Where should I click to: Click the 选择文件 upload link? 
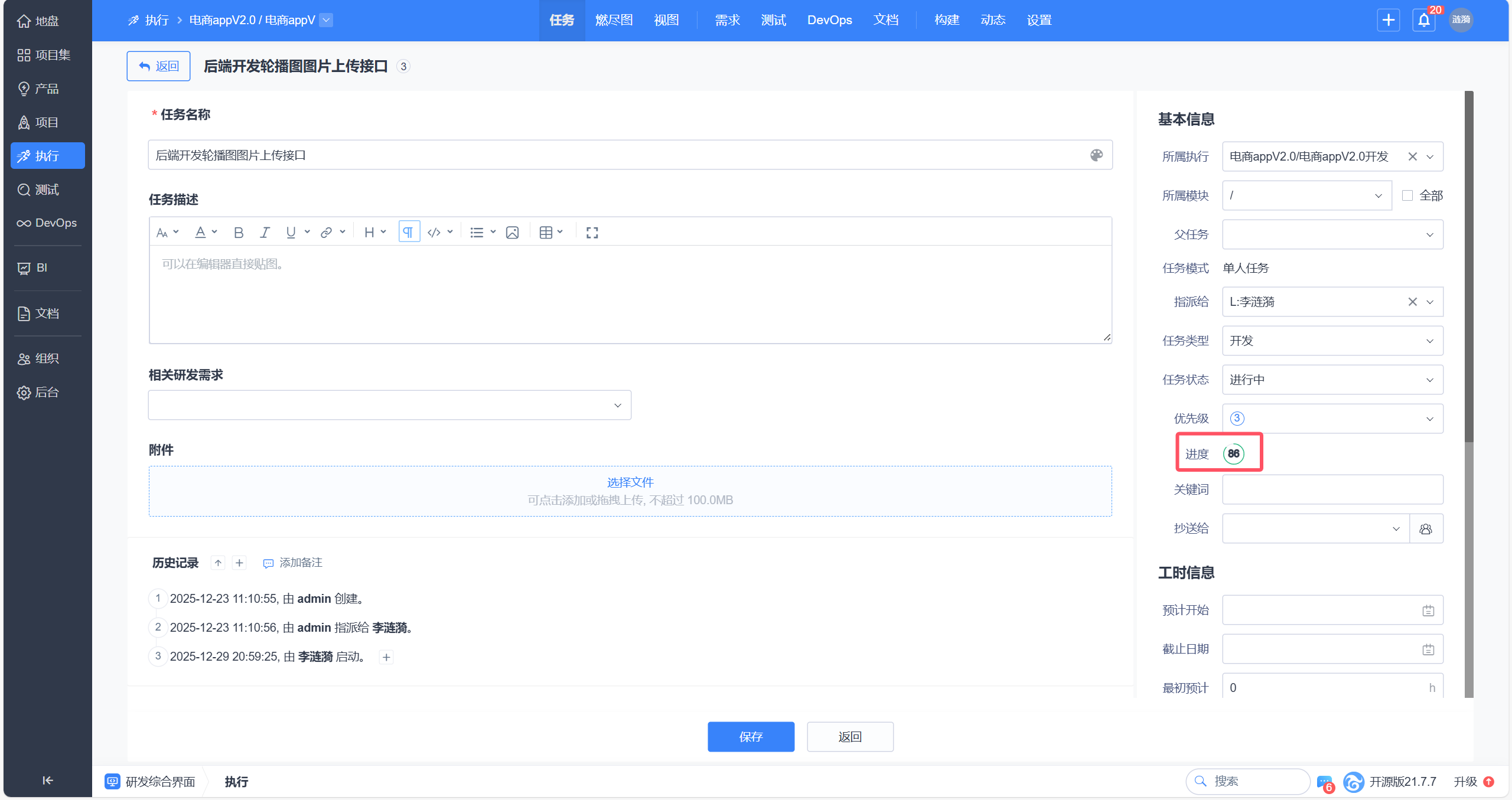point(630,482)
